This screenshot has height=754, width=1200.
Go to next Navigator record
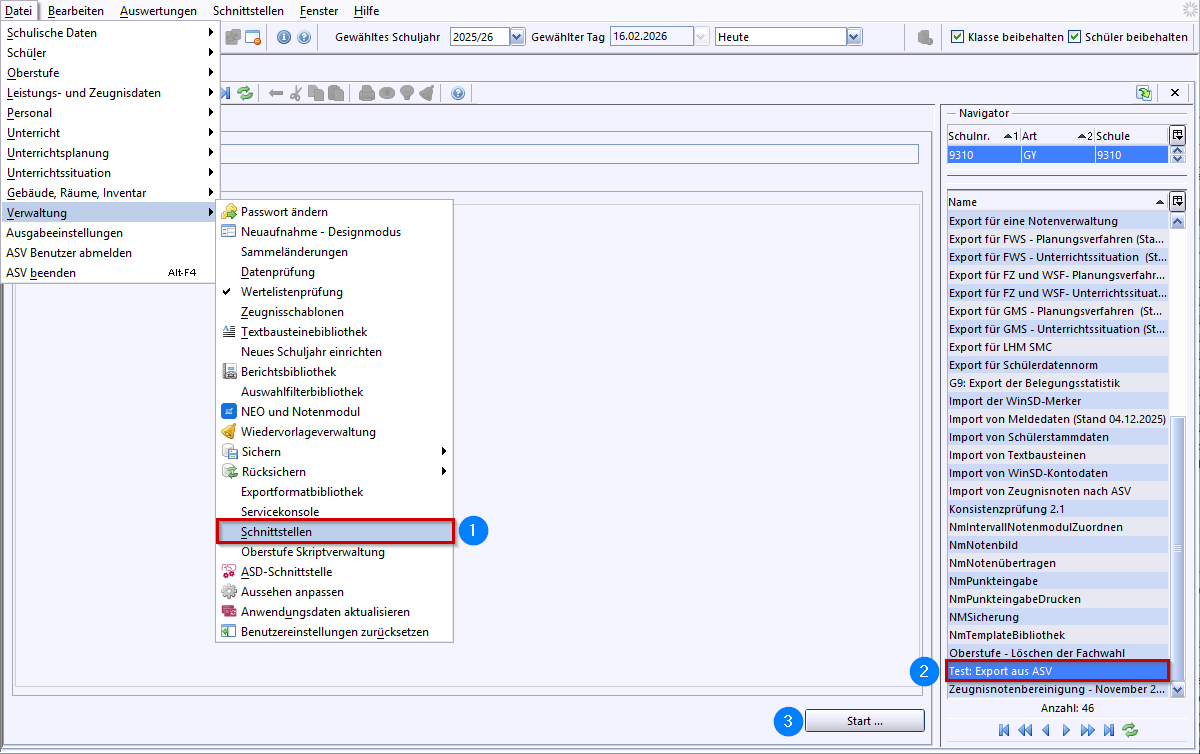(1066, 731)
